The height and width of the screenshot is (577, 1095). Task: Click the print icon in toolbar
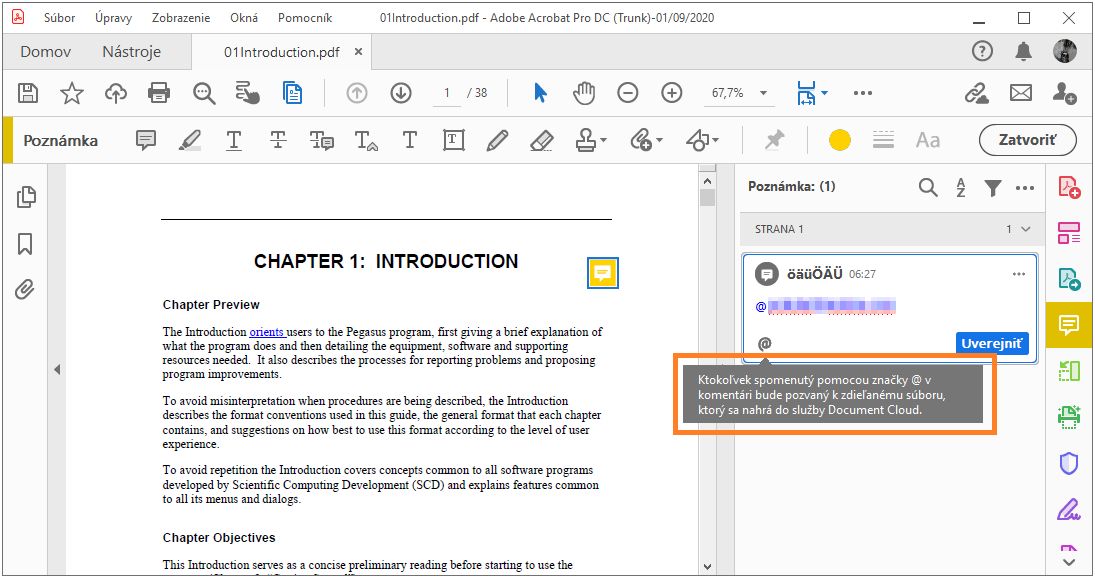coord(159,93)
